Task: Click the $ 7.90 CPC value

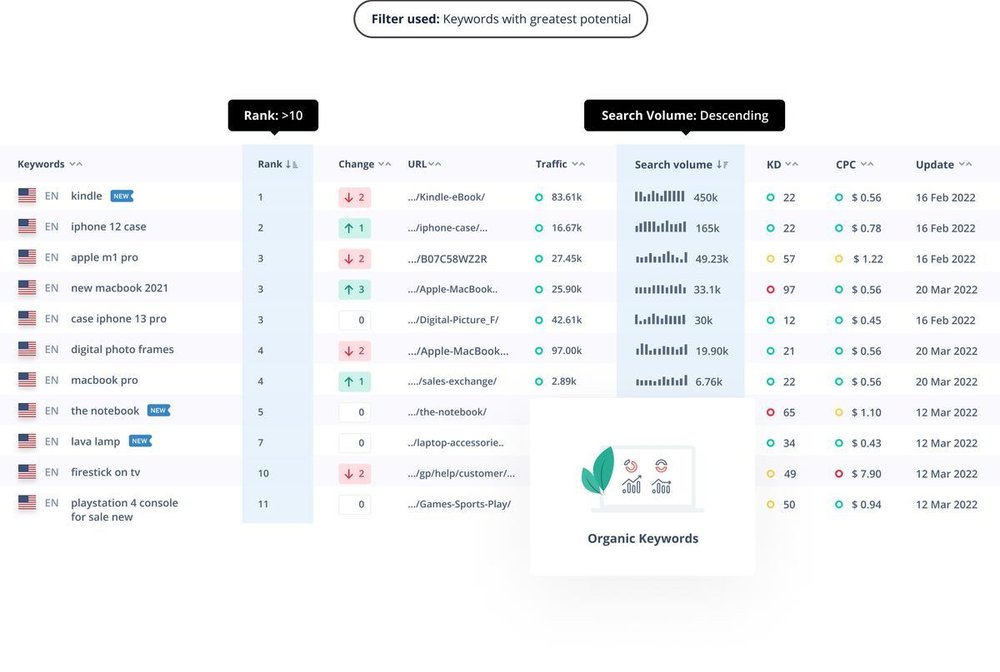Action: pos(866,474)
